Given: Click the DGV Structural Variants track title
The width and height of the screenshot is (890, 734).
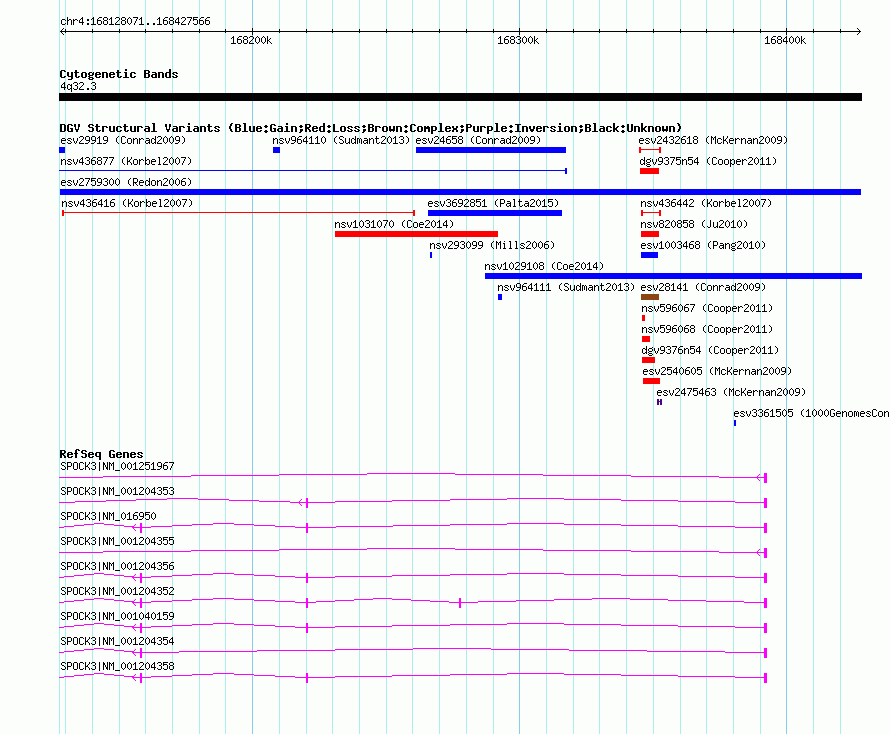Looking at the screenshot, I should [x=371, y=128].
